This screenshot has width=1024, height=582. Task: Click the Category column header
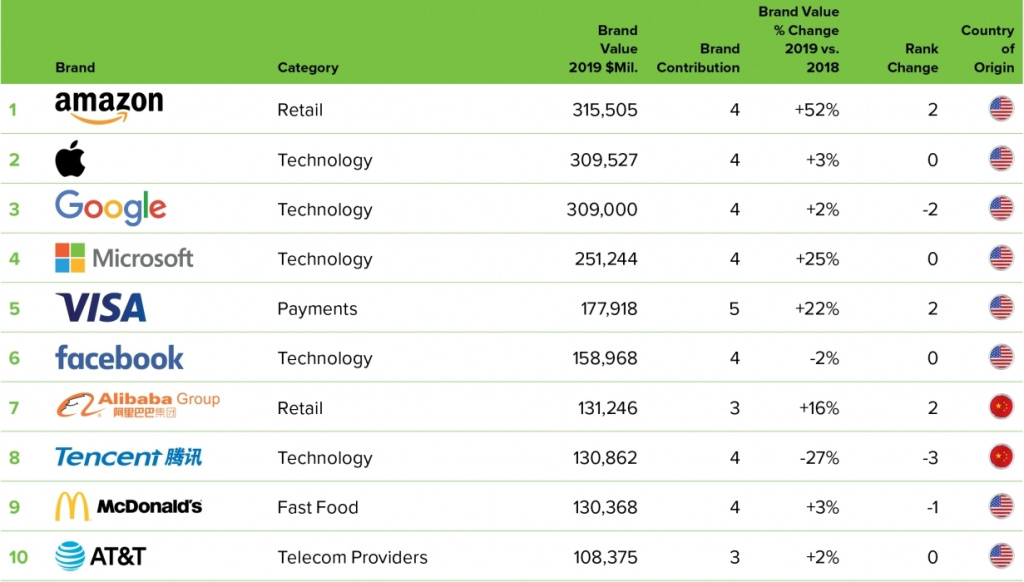click(308, 68)
